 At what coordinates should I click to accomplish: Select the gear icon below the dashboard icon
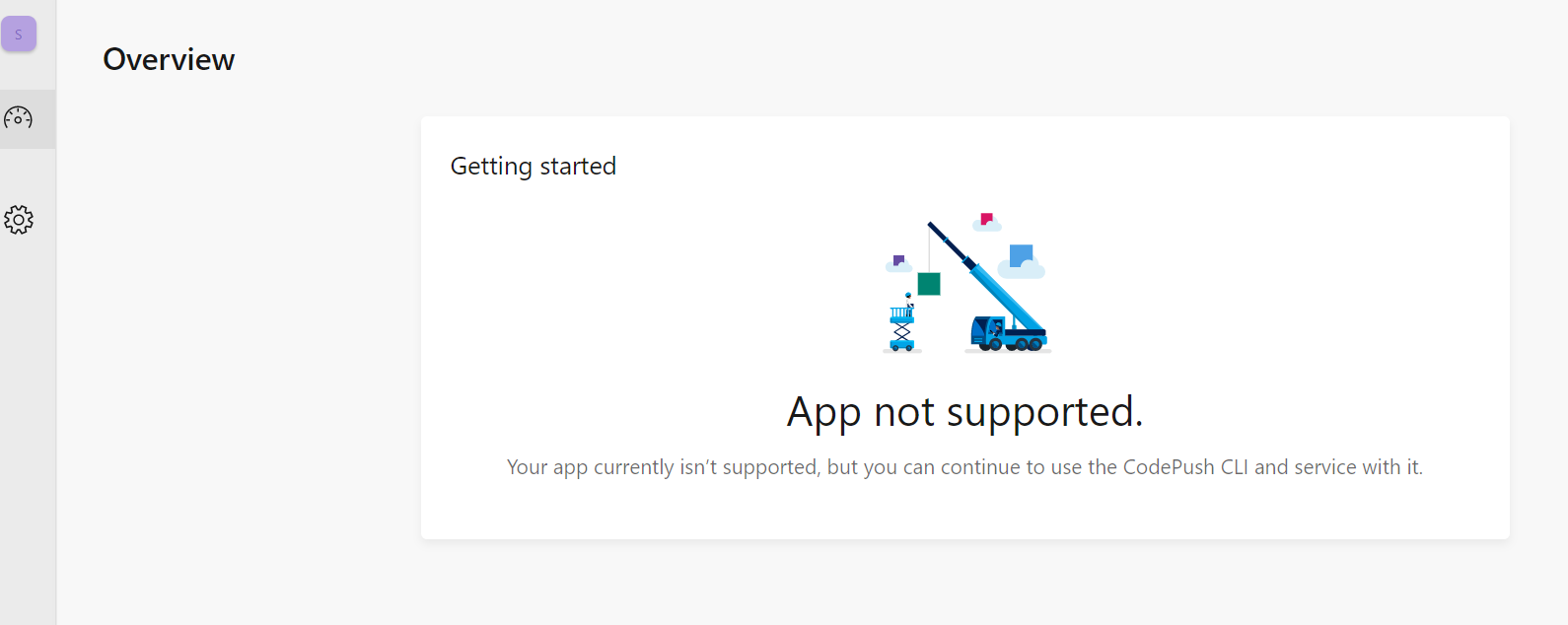coord(20,220)
